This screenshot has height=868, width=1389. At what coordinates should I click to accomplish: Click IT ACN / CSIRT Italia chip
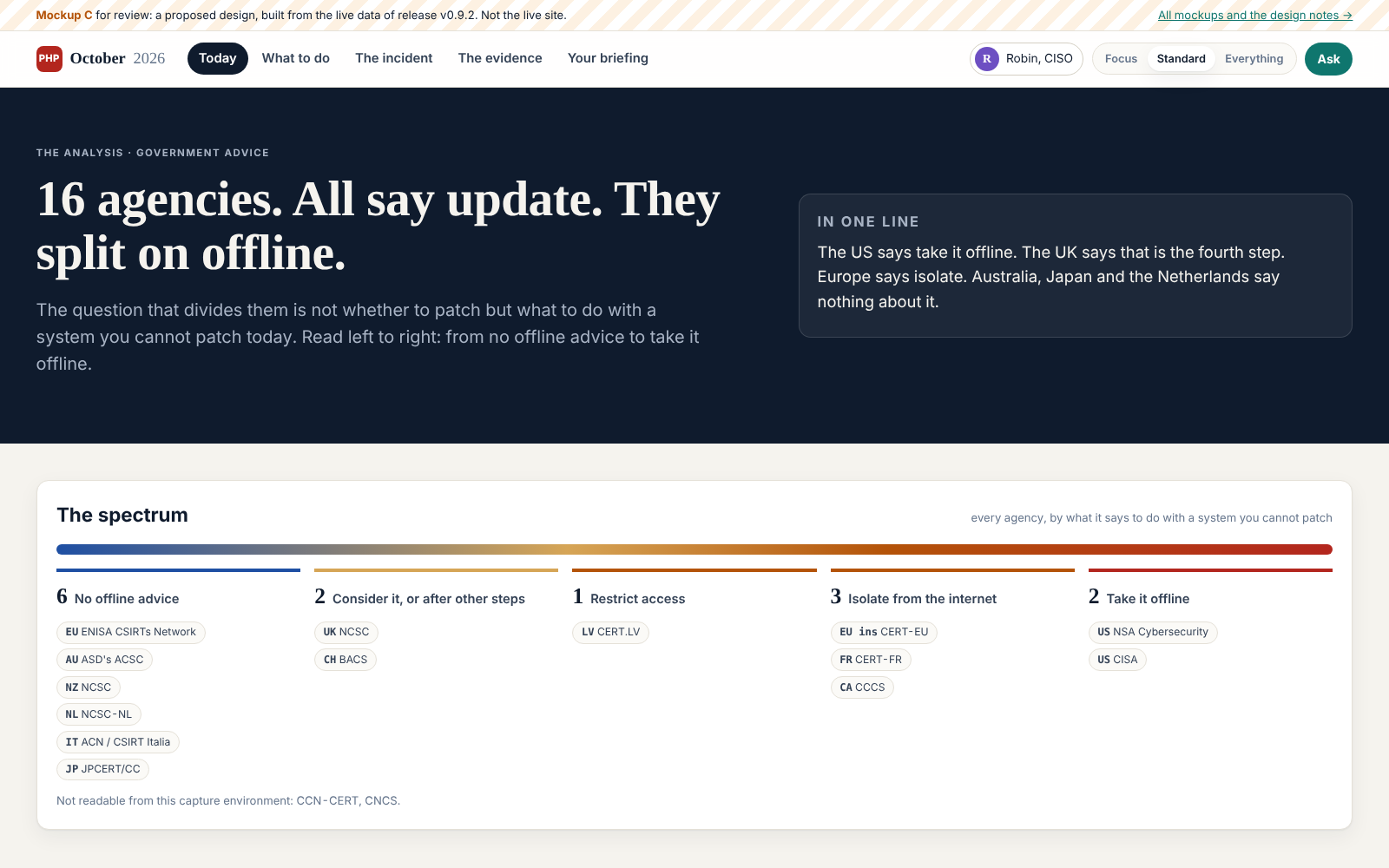(x=118, y=742)
